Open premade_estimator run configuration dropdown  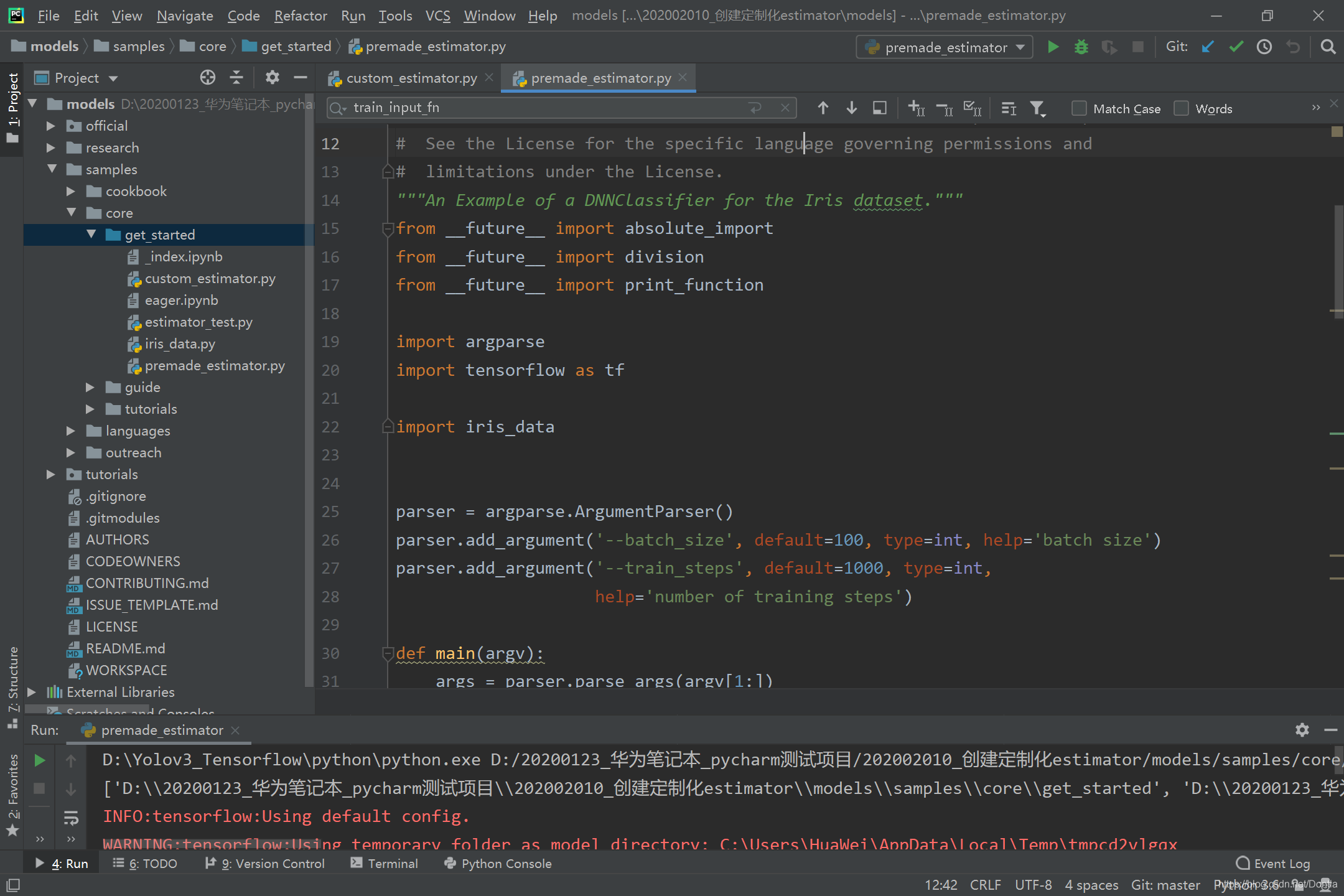point(945,47)
